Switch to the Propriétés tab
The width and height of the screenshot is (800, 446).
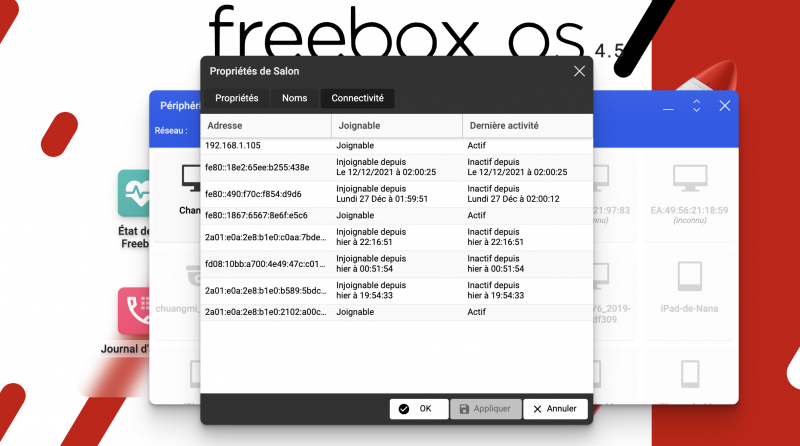pyautogui.click(x=236, y=98)
